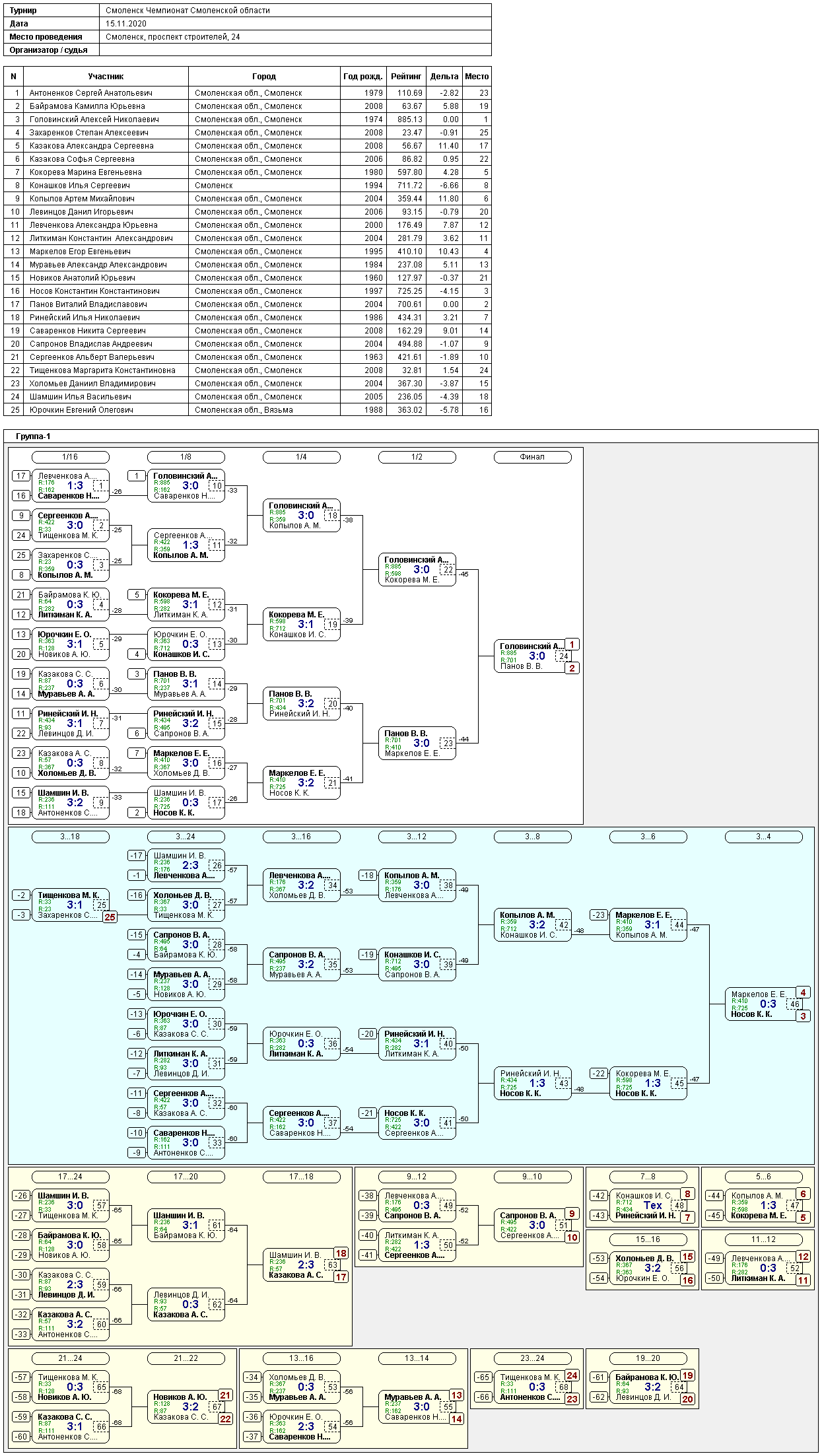Image resolution: width=822 pixels, height=1456 pixels.
Task: Click the Рейтинг column header
Action: 406,77
